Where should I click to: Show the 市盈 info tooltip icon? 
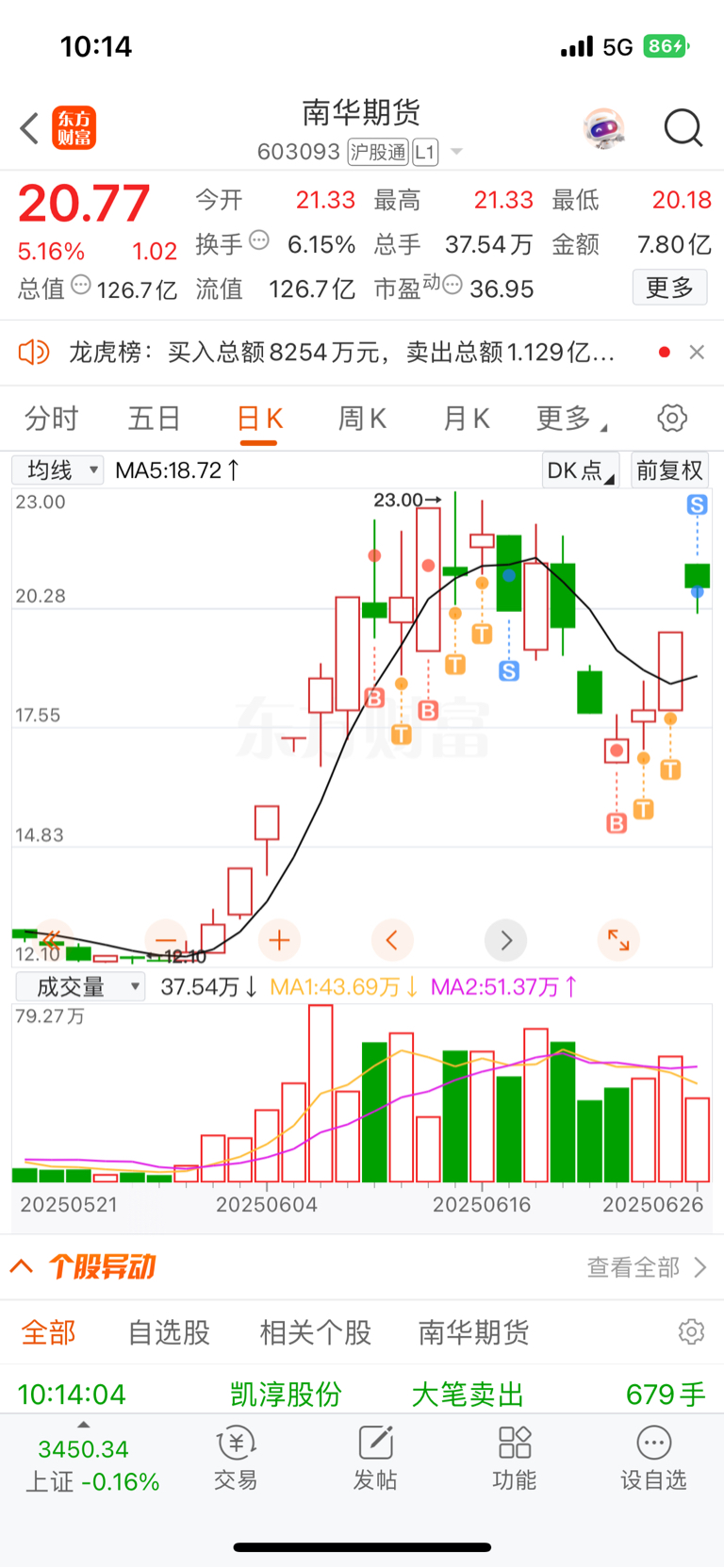[452, 285]
